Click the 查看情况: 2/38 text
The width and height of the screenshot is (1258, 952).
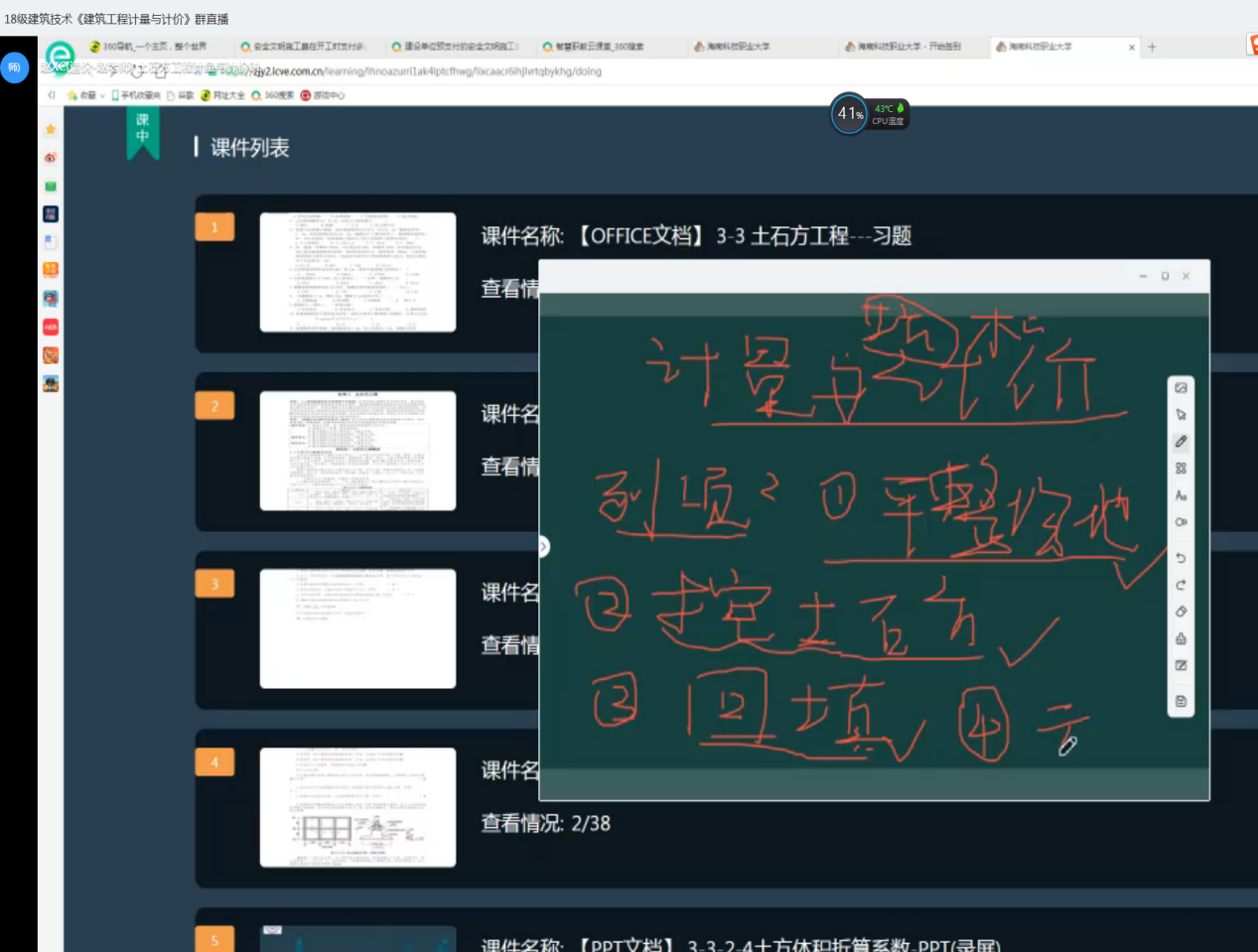tap(546, 824)
